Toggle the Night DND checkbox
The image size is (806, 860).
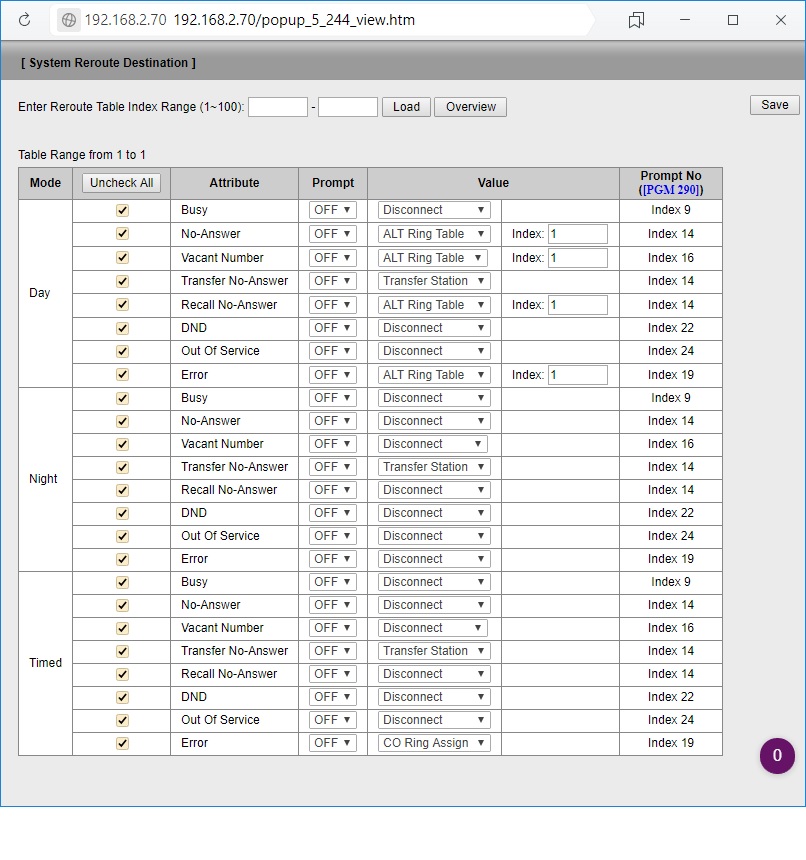click(x=122, y=513)
